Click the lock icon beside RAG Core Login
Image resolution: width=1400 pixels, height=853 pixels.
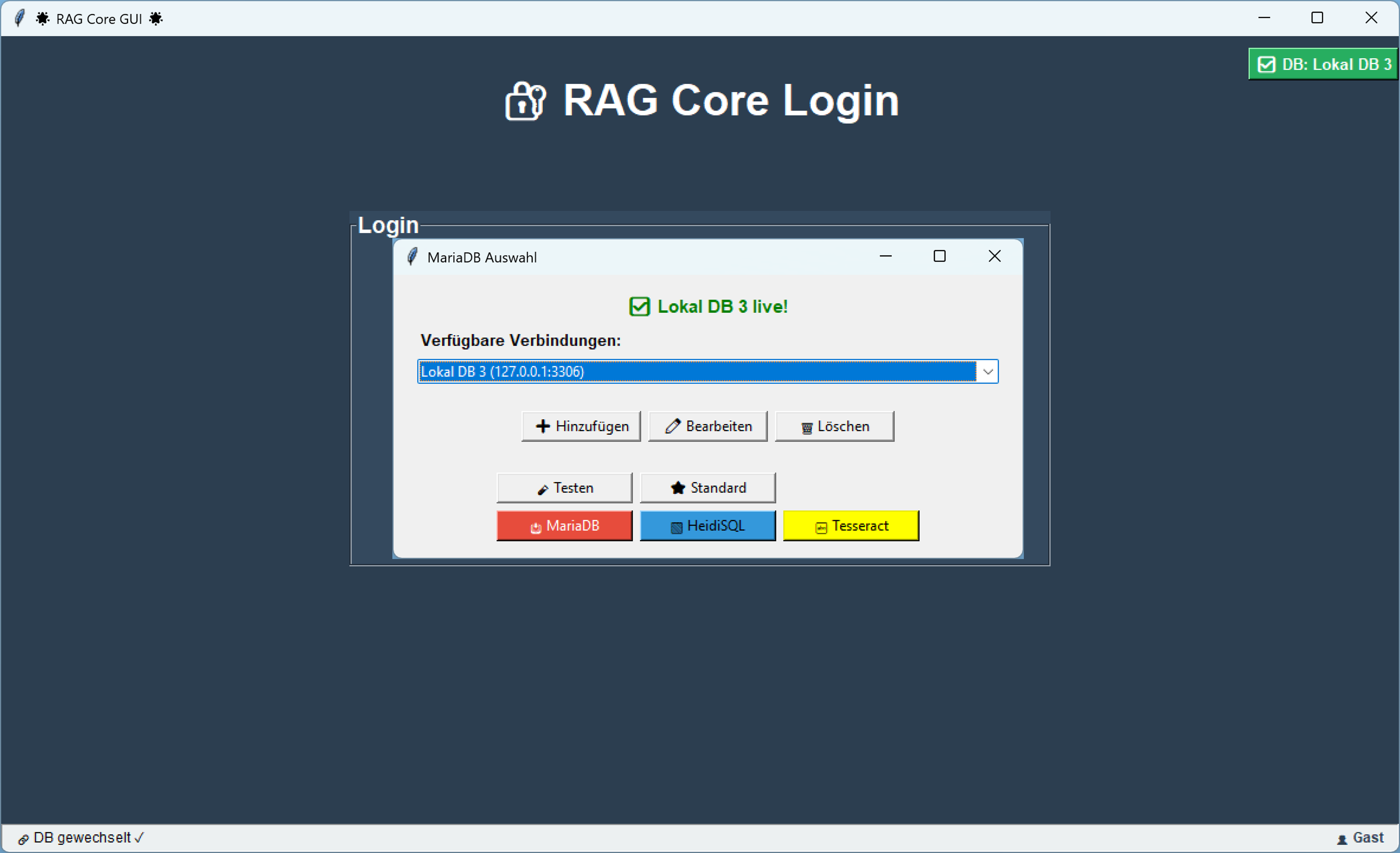[525, 101]
